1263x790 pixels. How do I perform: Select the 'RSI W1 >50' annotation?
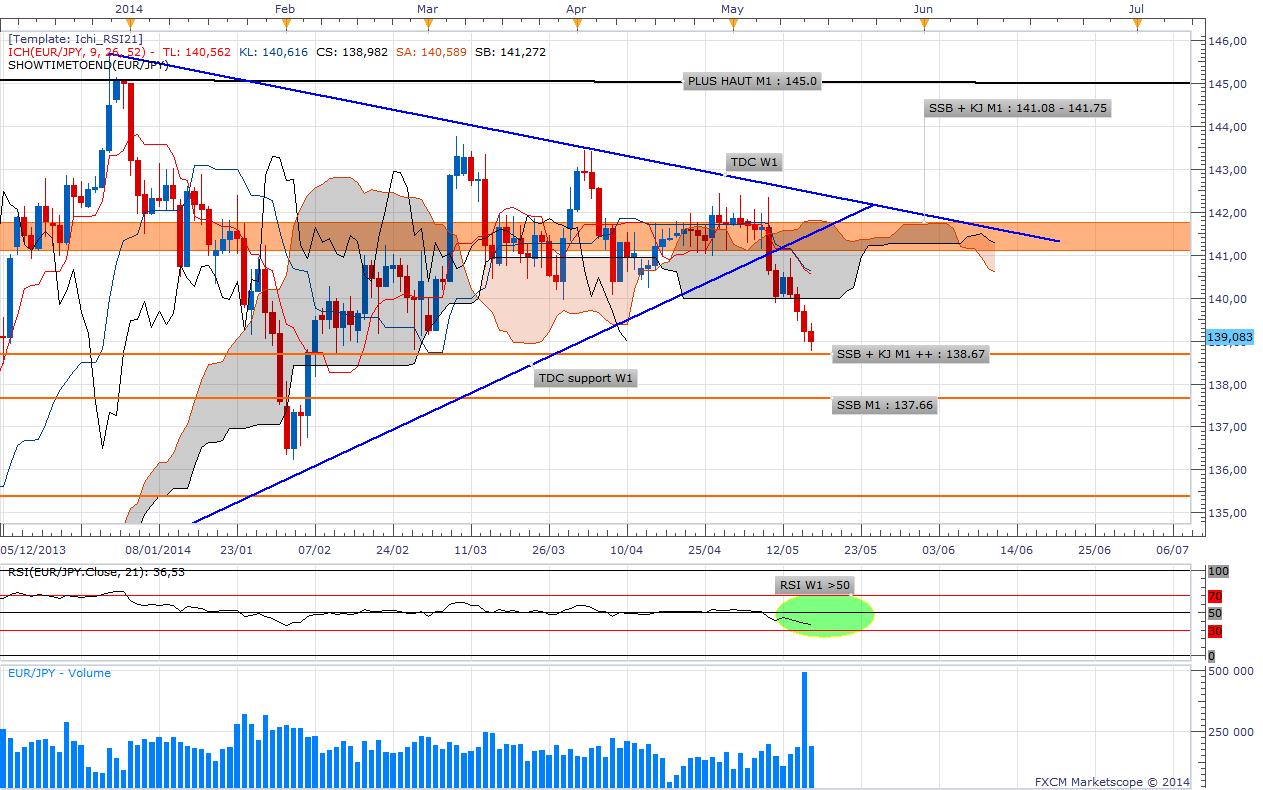[815, 585]
